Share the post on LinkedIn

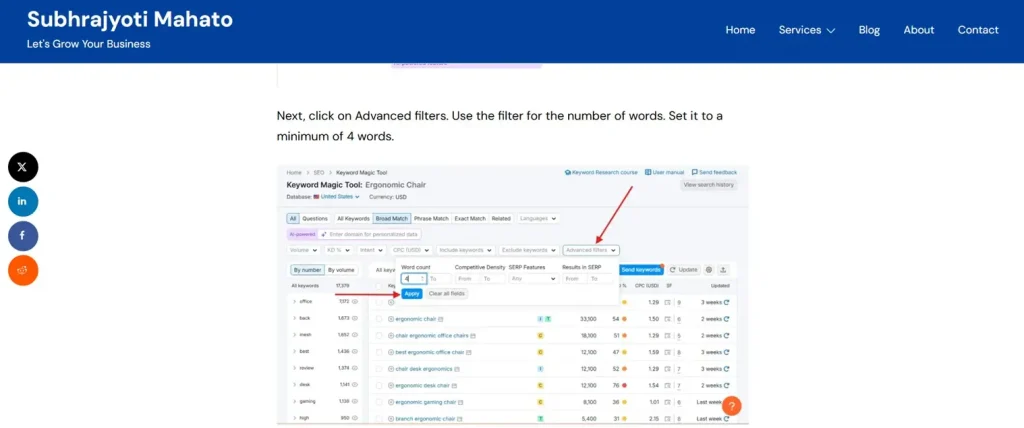[x=23, y=201]
